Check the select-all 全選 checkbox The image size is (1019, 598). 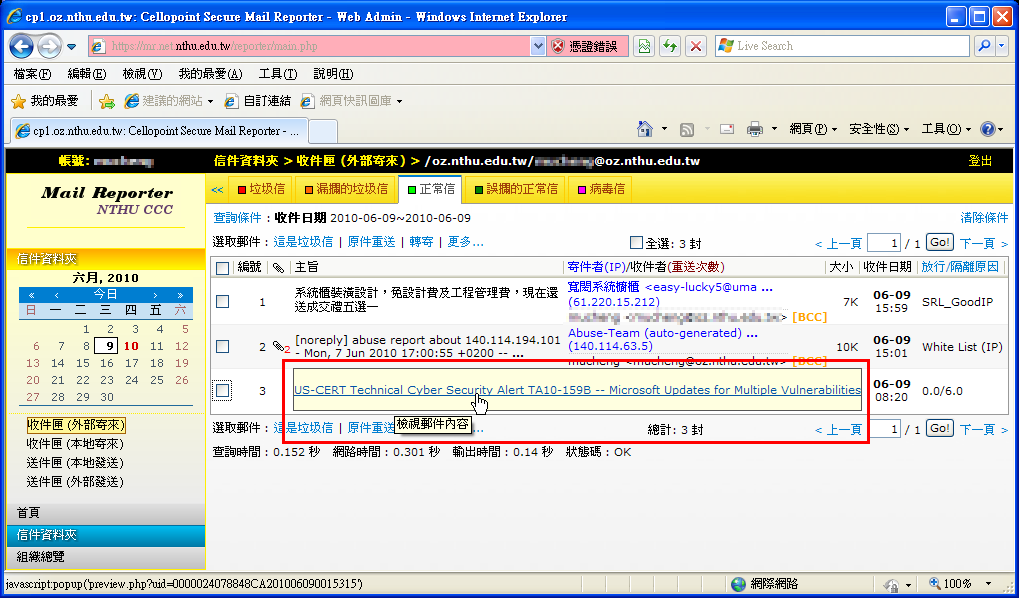click(636, 243)
